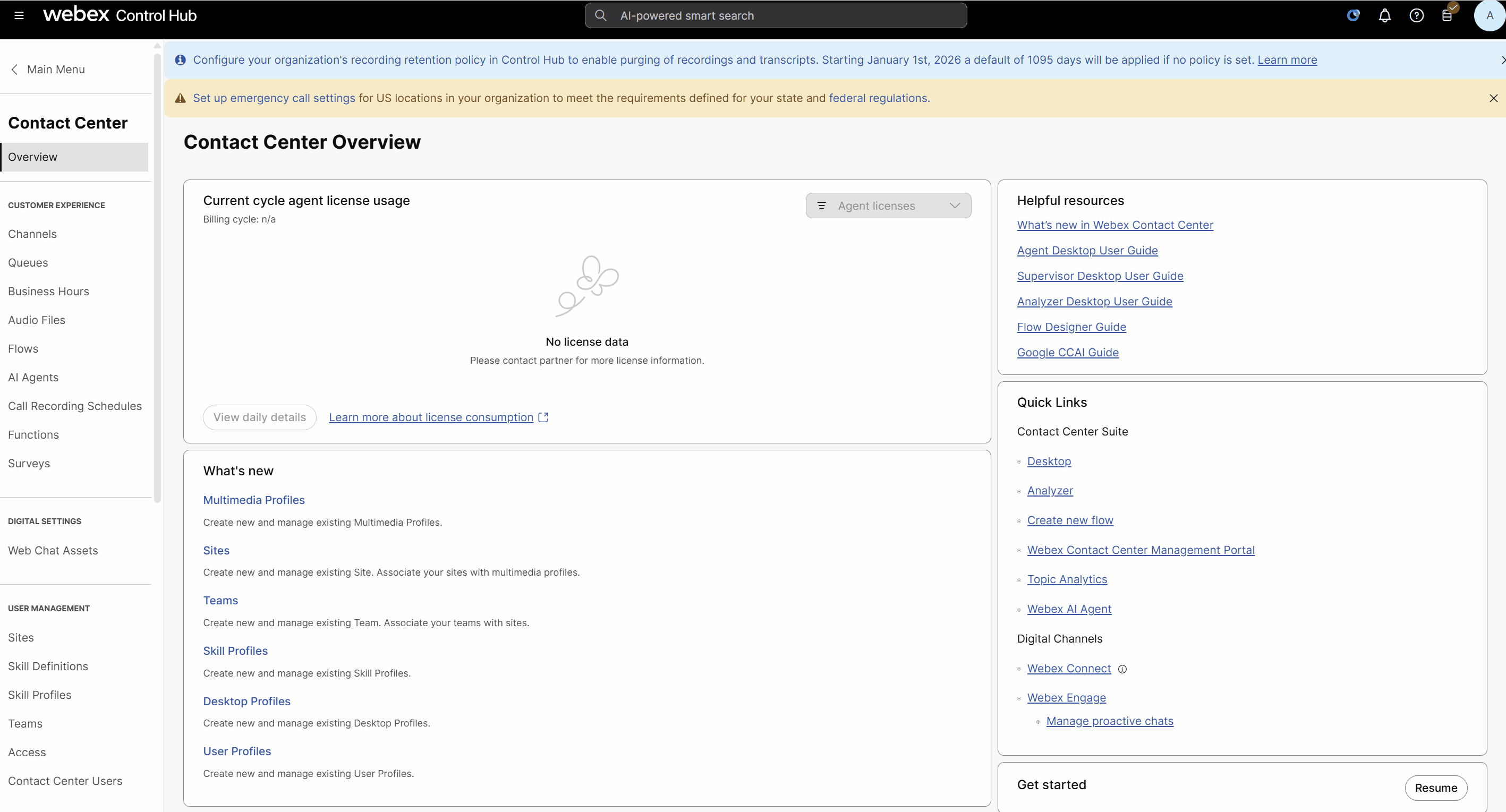This screenshot has width=1506, height=812.
Task: Click the filter icon in Agent licenses dropdown
Action: [x=821, y=206]
